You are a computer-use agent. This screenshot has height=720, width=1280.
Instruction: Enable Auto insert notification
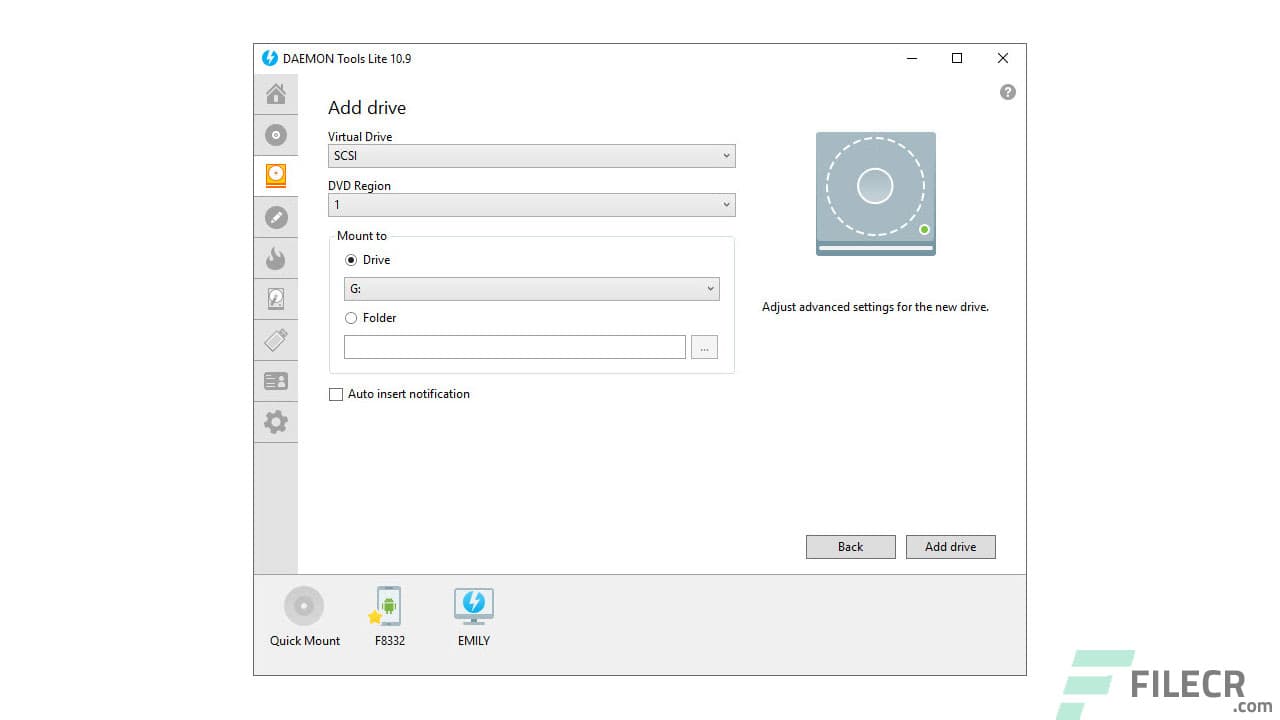pyautogui.click(x=336, y=394)
